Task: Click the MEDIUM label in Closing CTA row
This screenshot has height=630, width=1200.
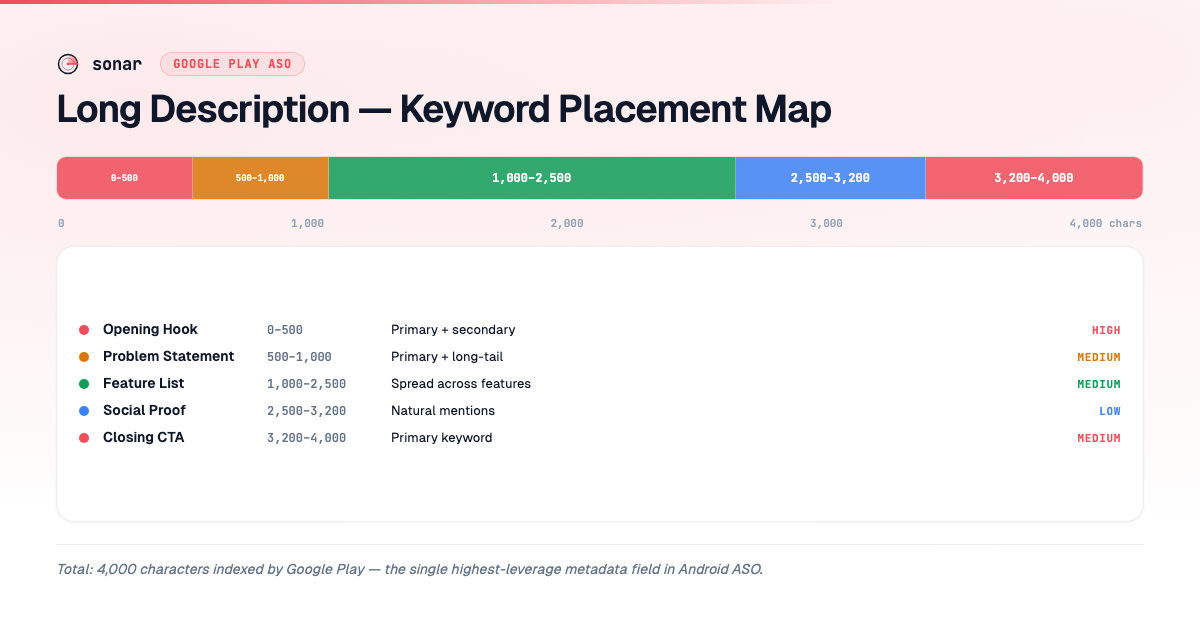Action: (x=1099, y=438)
